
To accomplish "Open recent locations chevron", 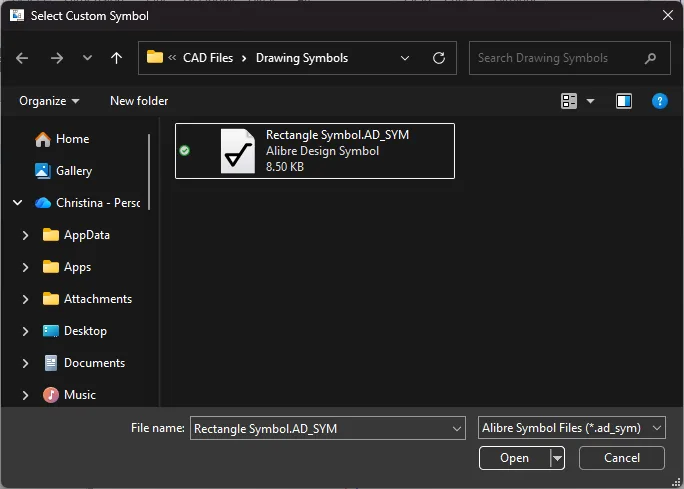I will tap(87, 58).
